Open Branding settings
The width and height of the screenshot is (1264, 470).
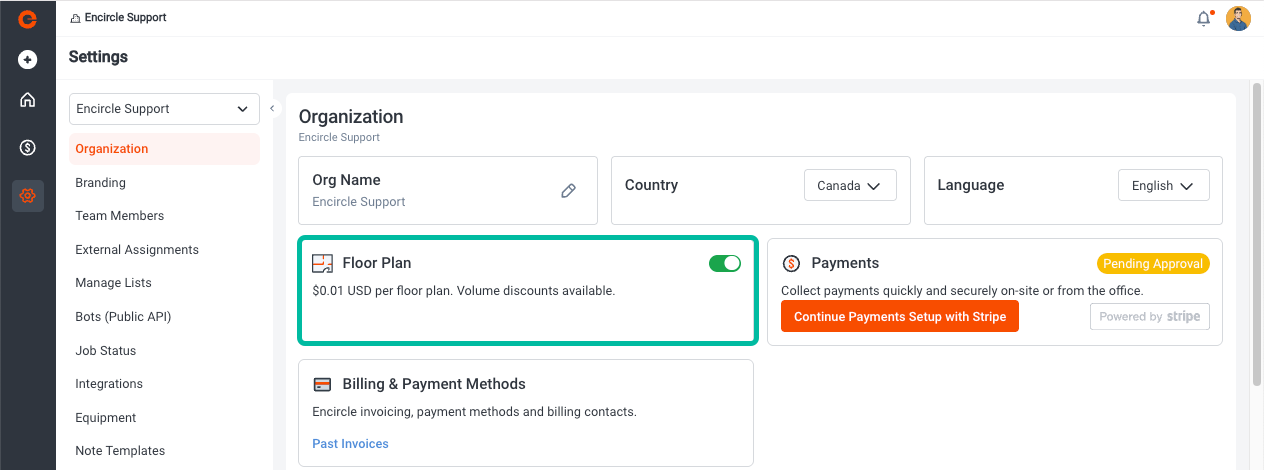coord(100,183)
